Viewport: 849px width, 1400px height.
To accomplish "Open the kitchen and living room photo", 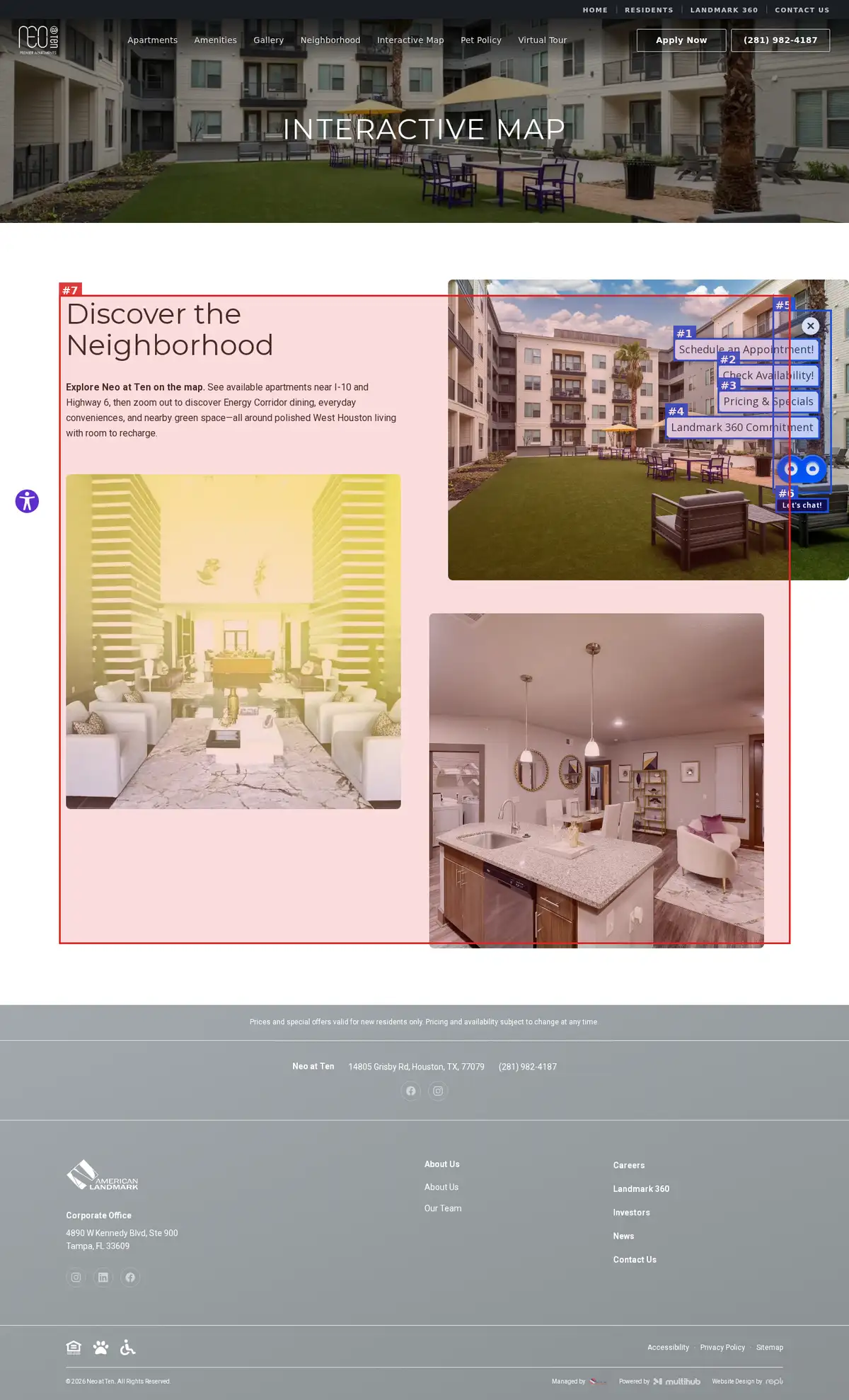I will pyautogui.click(x=596, y=780).
